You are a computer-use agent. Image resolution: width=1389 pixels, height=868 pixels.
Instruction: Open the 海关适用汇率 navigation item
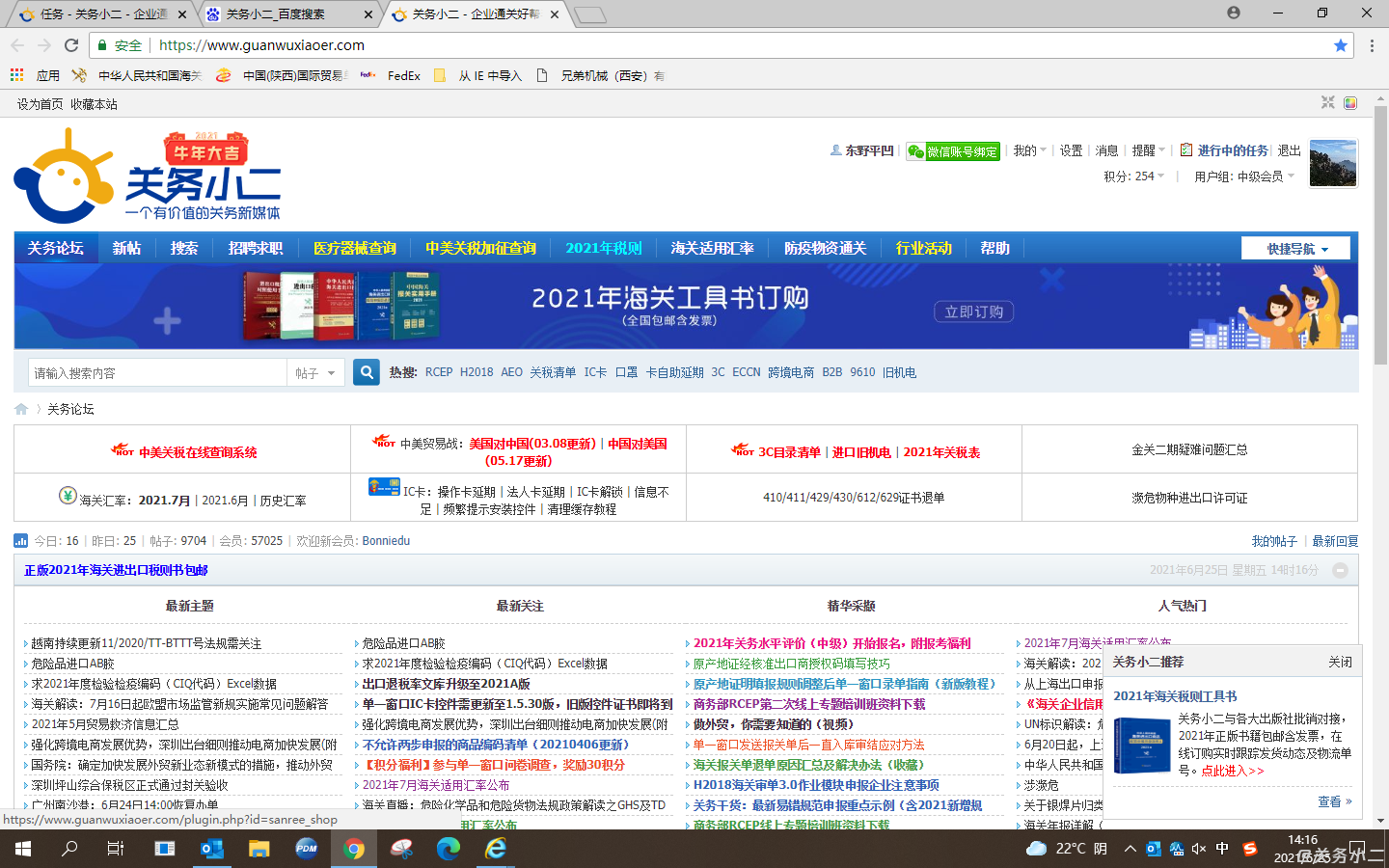coord(713,248)
